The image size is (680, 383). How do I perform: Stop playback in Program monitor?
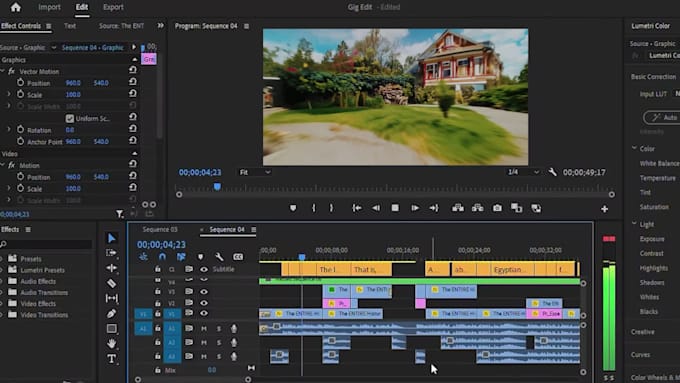click(395, 208)
